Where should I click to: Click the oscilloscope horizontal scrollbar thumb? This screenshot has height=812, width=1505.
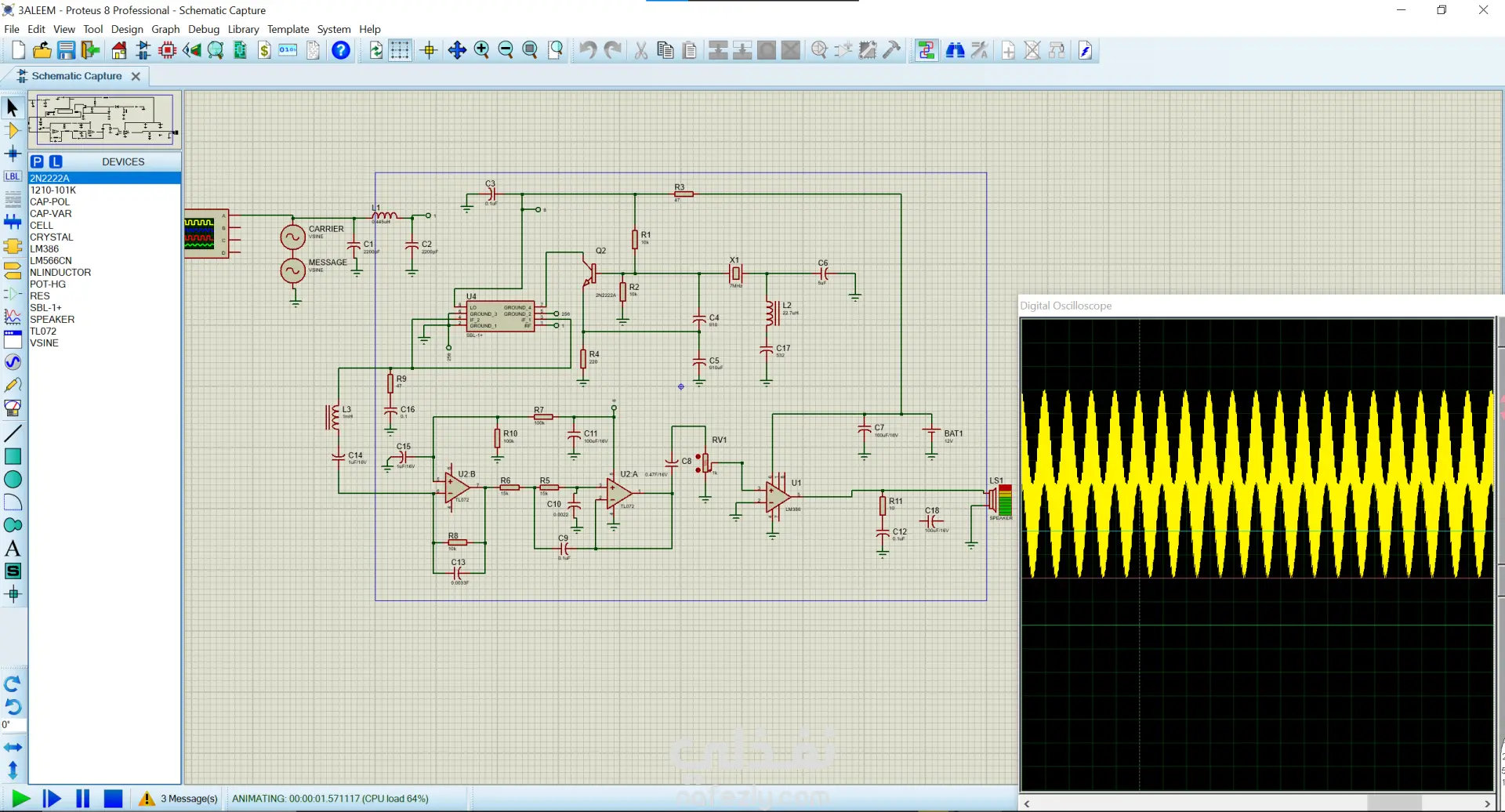(1394, 803)
